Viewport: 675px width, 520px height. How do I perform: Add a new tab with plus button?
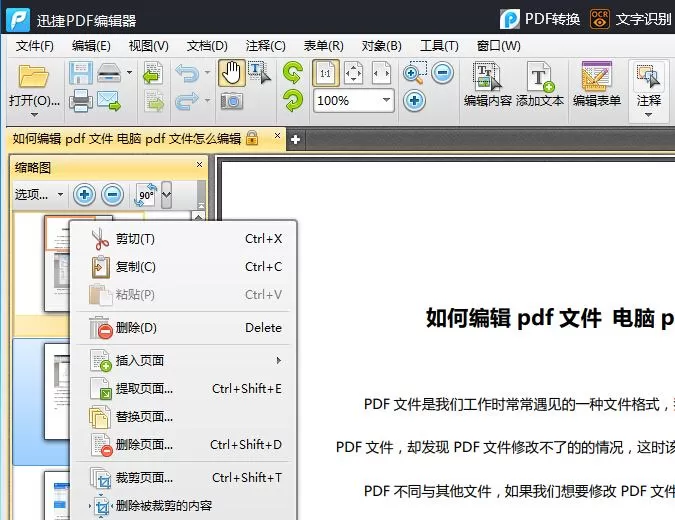295,139
